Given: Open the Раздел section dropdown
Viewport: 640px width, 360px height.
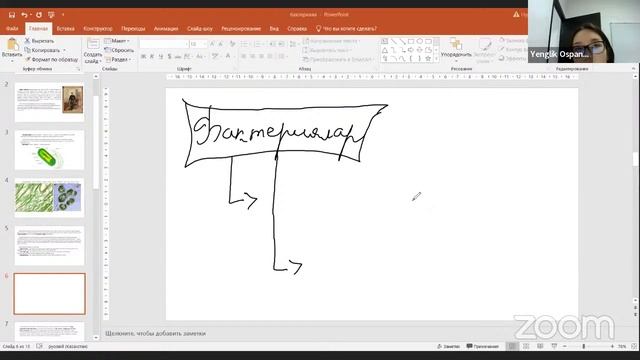Looking at the screenshot, I should coord(118,60).
